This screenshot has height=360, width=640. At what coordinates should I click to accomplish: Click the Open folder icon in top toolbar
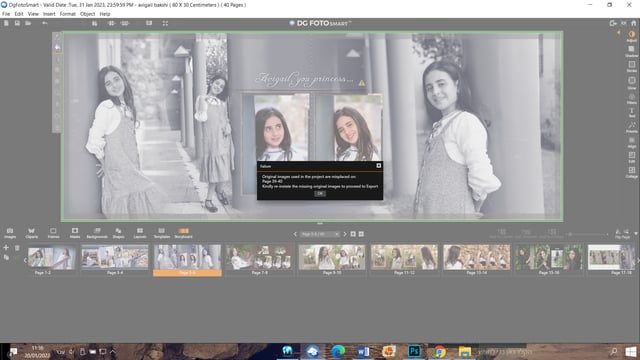[x=28, y=23]
